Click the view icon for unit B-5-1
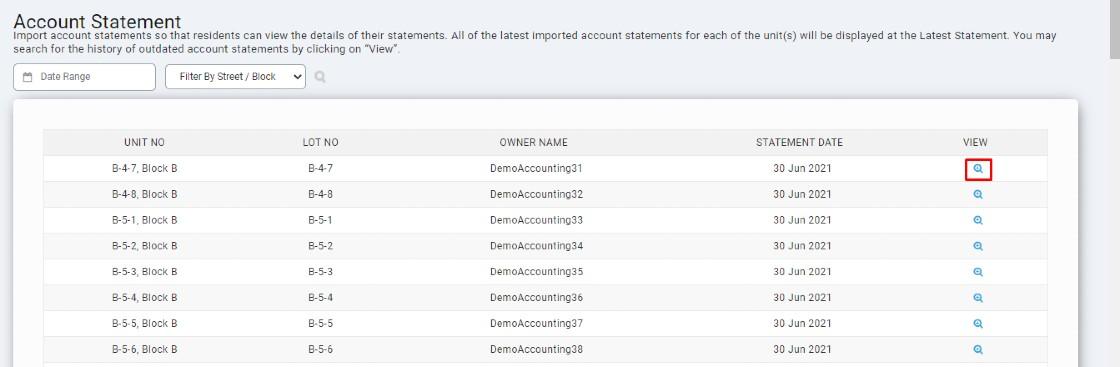The height and width of the screenshot is (367, 1120). click(x=978, y=220)
